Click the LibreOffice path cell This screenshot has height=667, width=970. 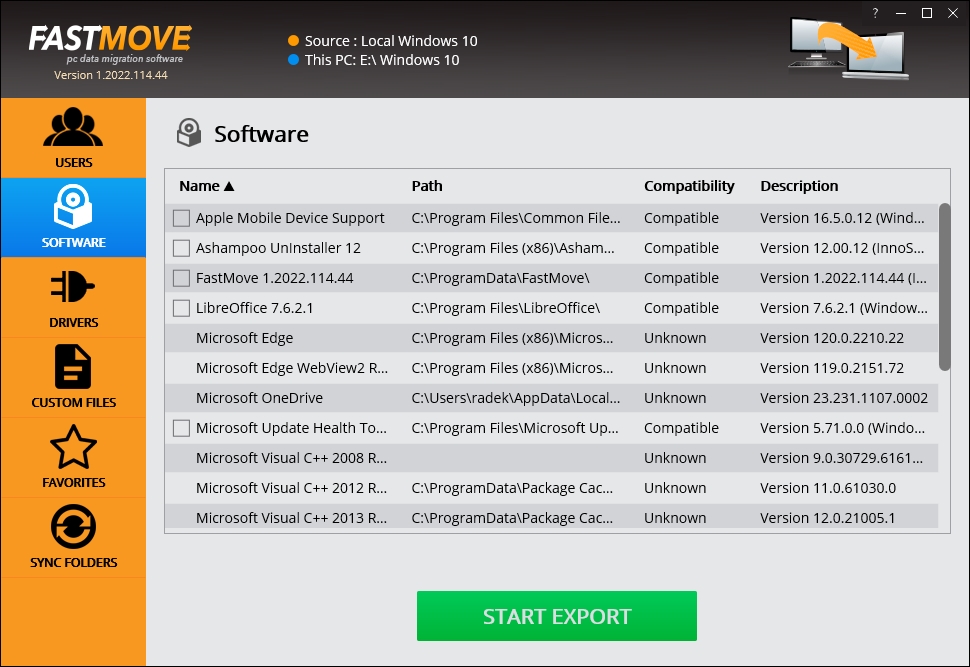[505, 308]
